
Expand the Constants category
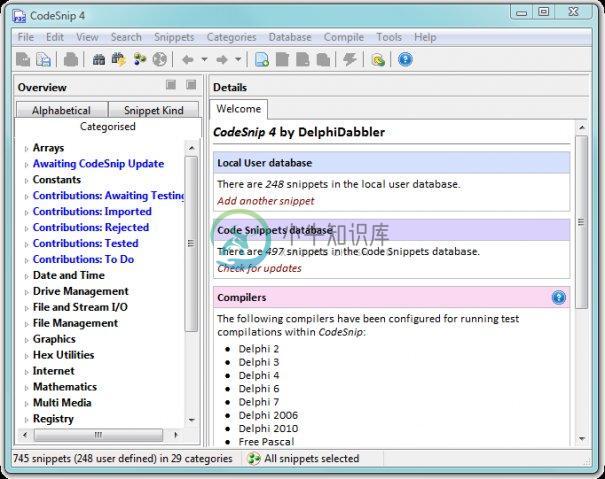[26, 180]
